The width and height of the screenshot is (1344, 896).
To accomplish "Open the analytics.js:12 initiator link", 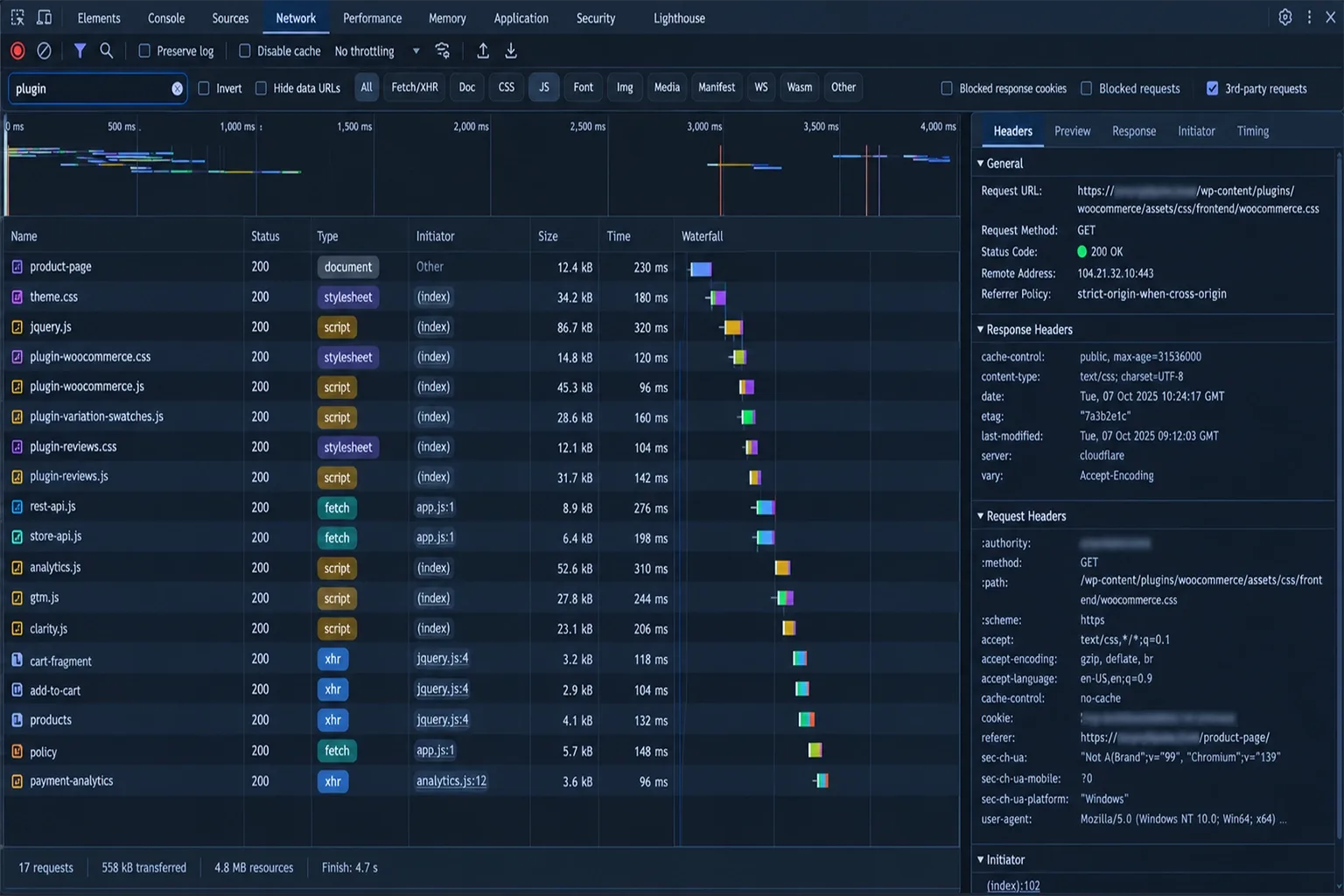I will pos(451,780).
